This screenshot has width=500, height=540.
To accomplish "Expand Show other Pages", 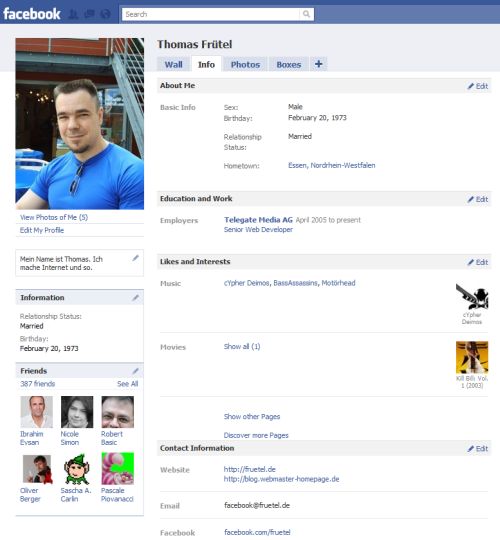I will [x=252, y=417].
